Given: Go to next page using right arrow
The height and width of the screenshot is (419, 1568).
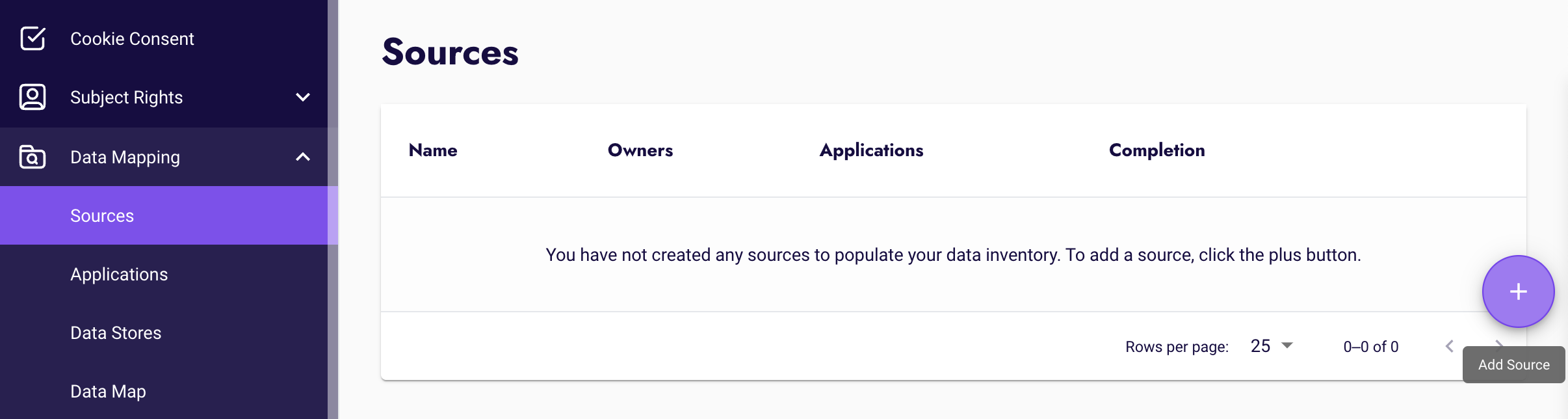Looking at the screenshot, I should [x=1498, y=343].
